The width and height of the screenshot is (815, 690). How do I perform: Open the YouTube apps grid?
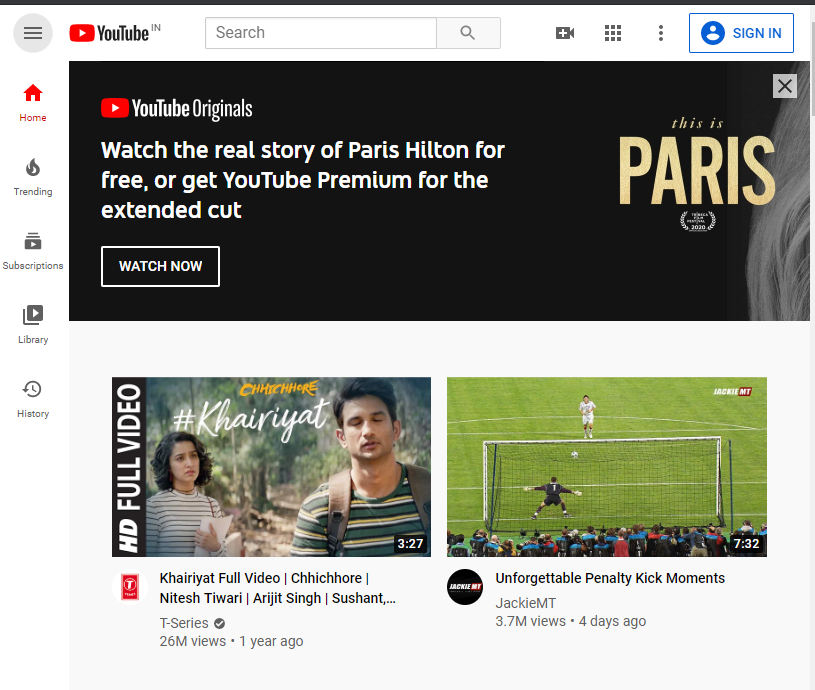point(613,33)
